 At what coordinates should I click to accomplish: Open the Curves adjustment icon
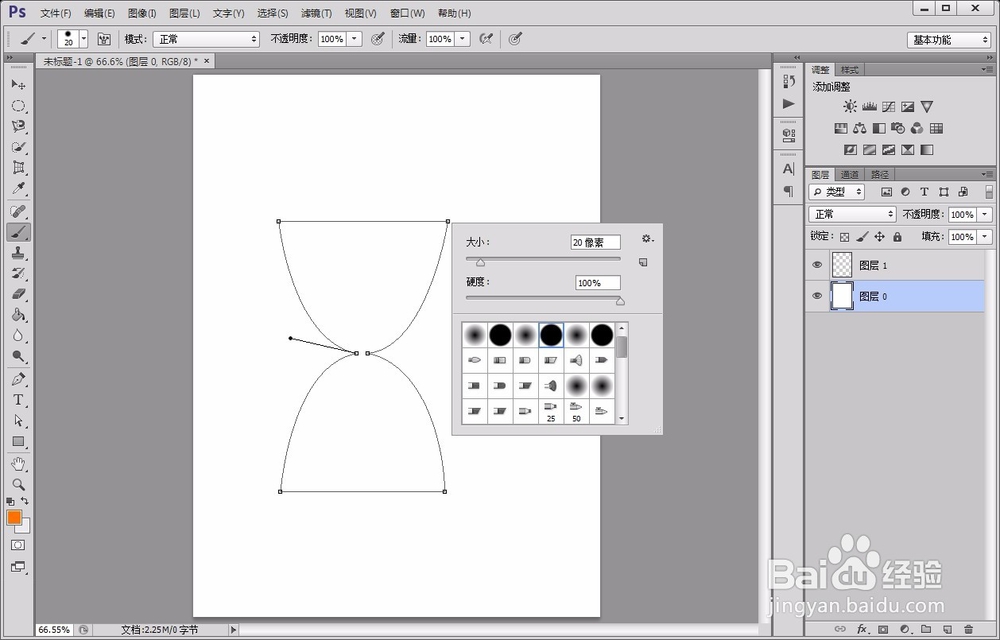pyautogui.click(x=889, y=106)
